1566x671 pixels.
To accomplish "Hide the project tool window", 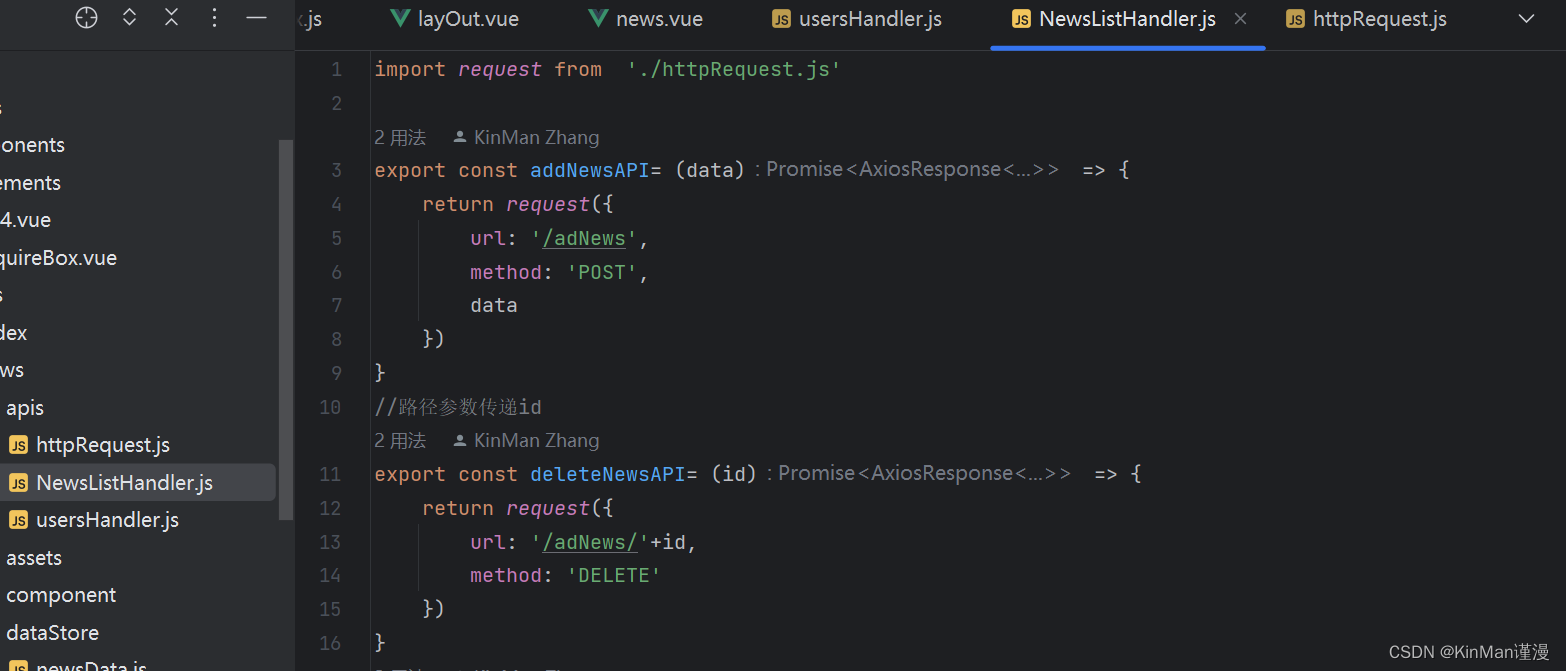I will (x=256, y=18).
